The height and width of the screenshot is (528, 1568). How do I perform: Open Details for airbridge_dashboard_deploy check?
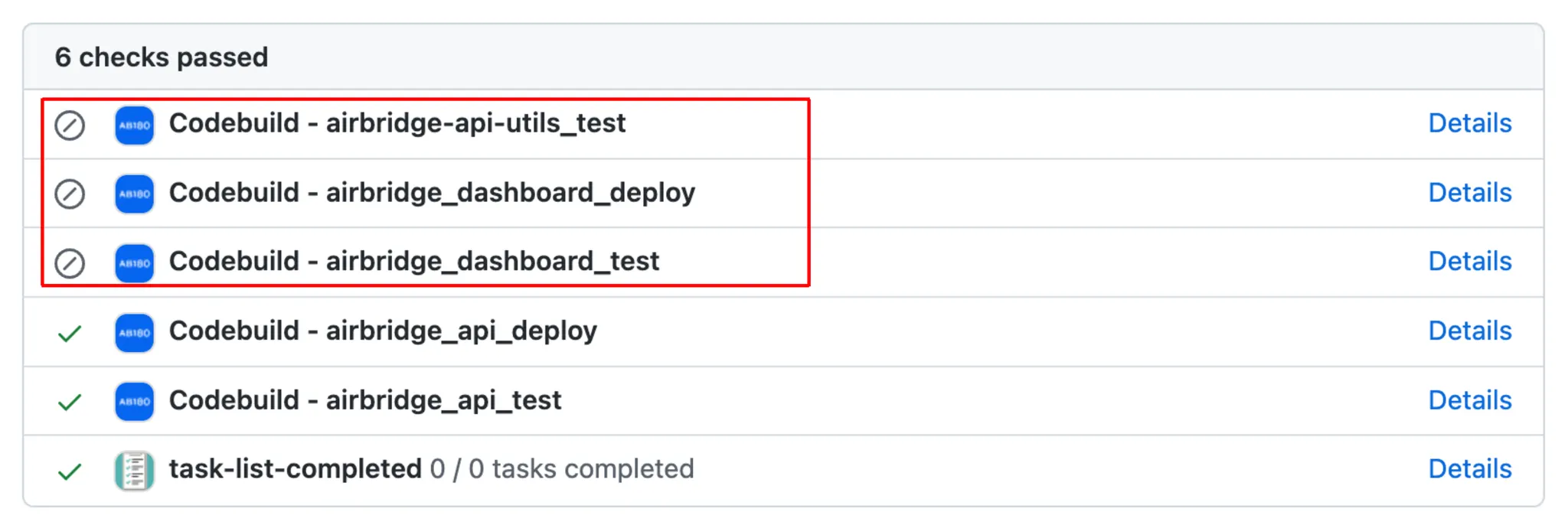click(x=1469, y=193)
